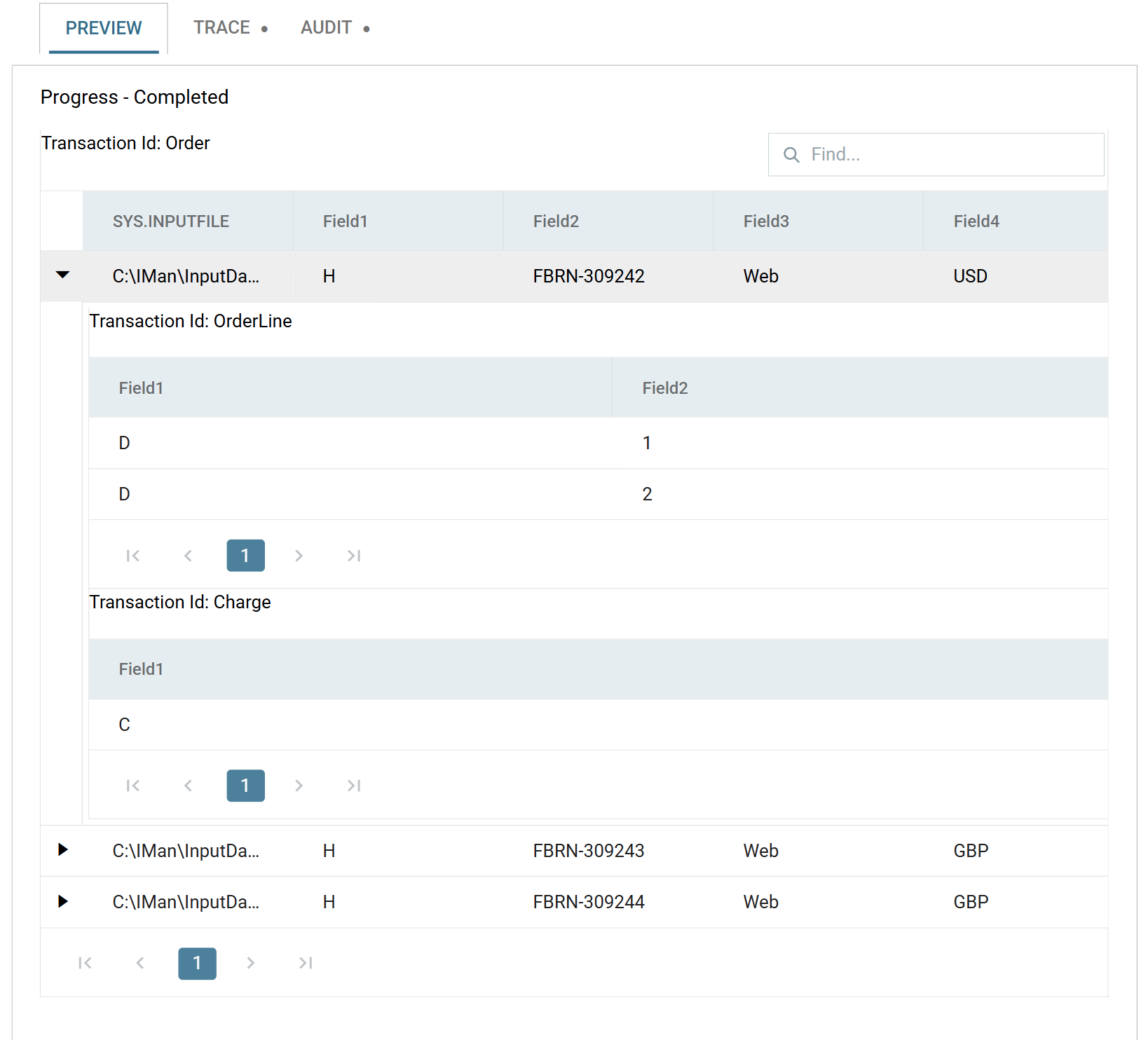Select the USD cell in first order
This screenshot has height=1040, width=1148.
1016,276
